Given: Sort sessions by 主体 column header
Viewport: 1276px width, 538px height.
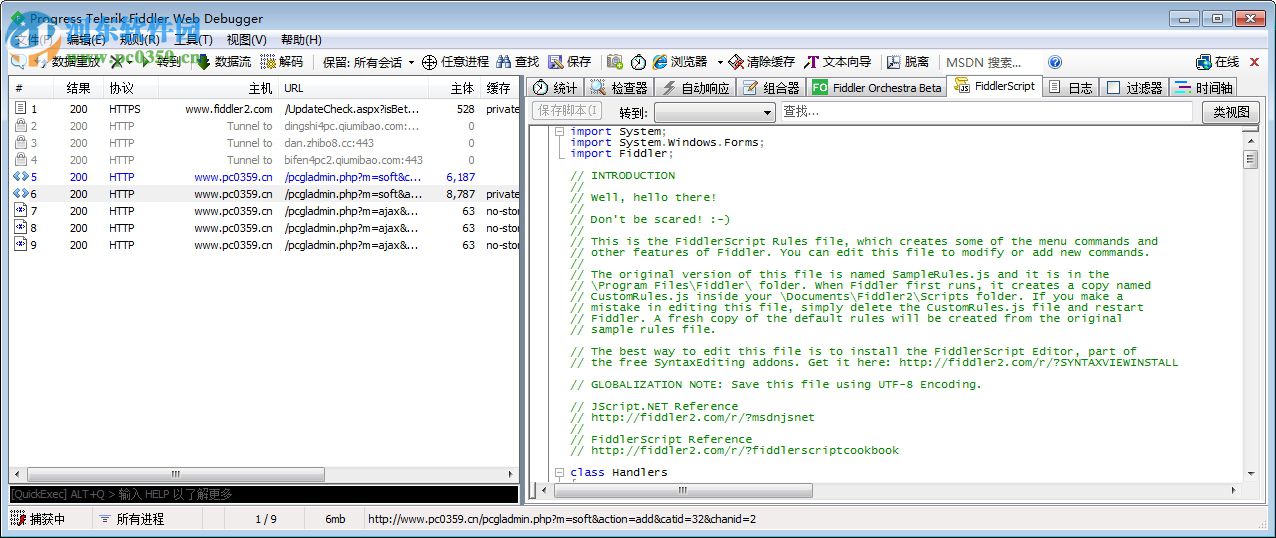Looking at the screenshot, I should pyautogui.click(x=455, y=88).
